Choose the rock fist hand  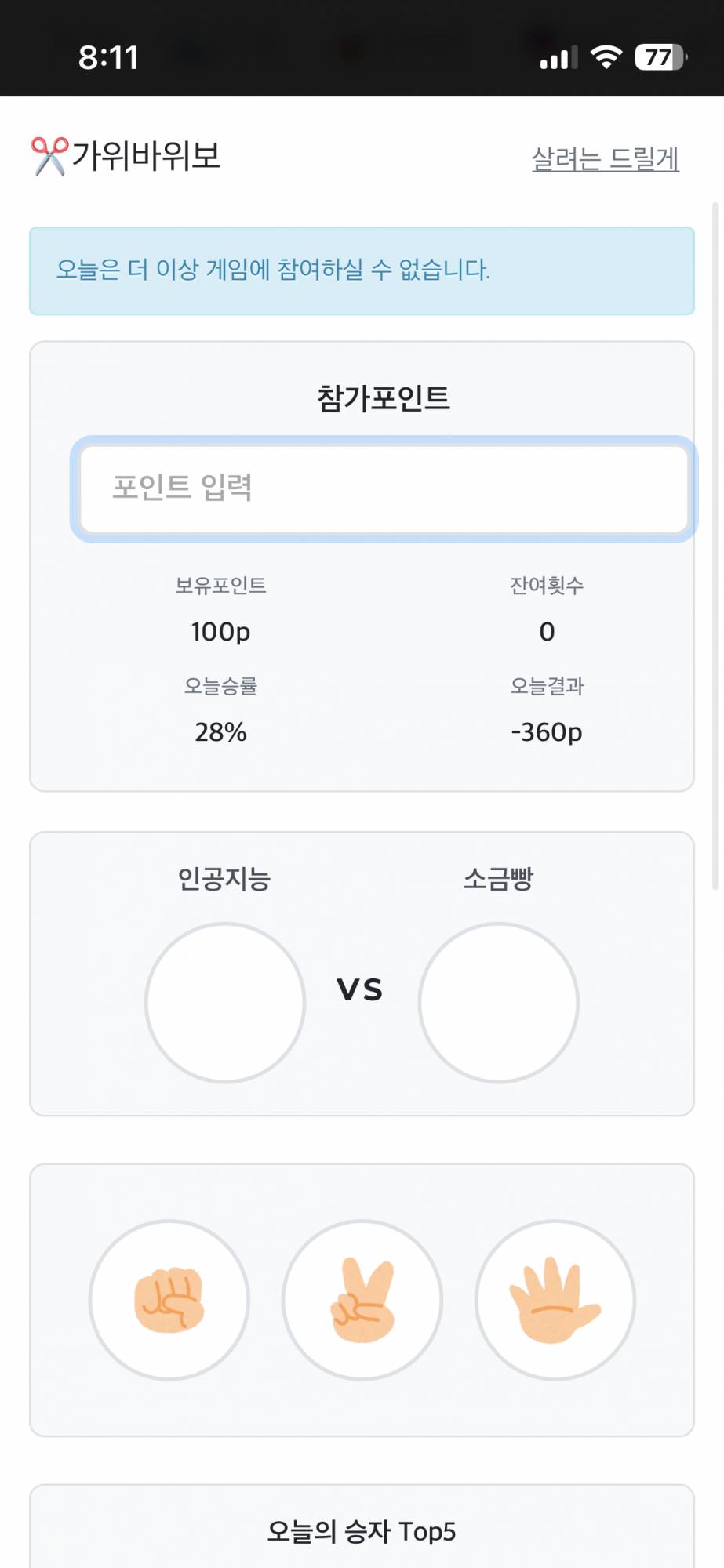[x=169, y=1300]
